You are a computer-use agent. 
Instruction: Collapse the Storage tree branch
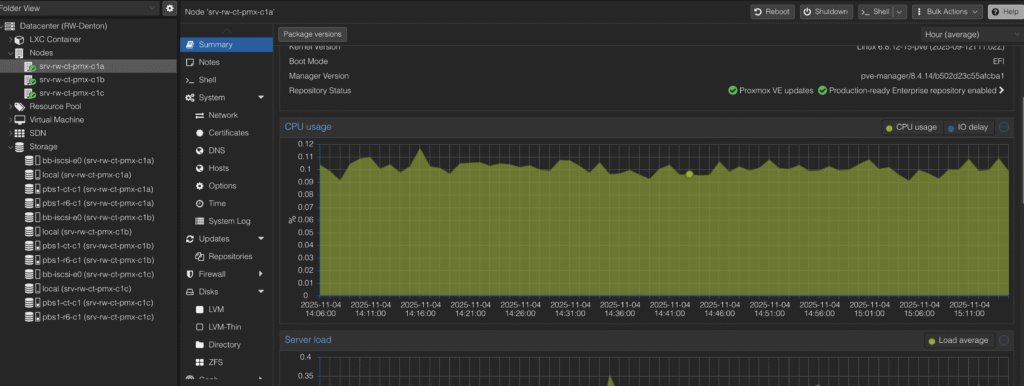point(10,147)
